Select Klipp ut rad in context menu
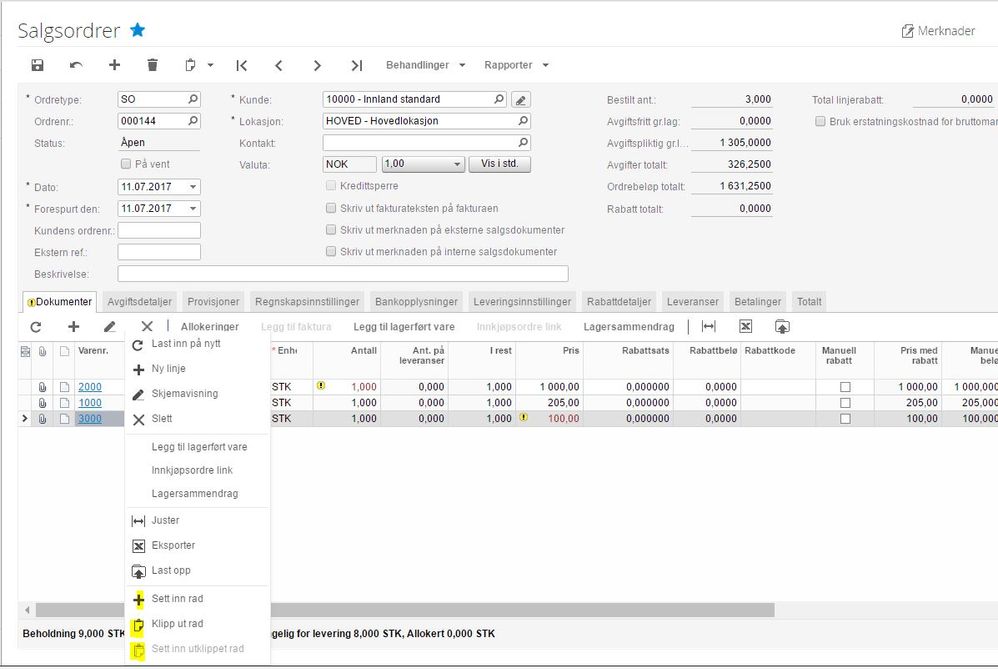The height and width of the screenshot is (669, 998). pos(178,624)
